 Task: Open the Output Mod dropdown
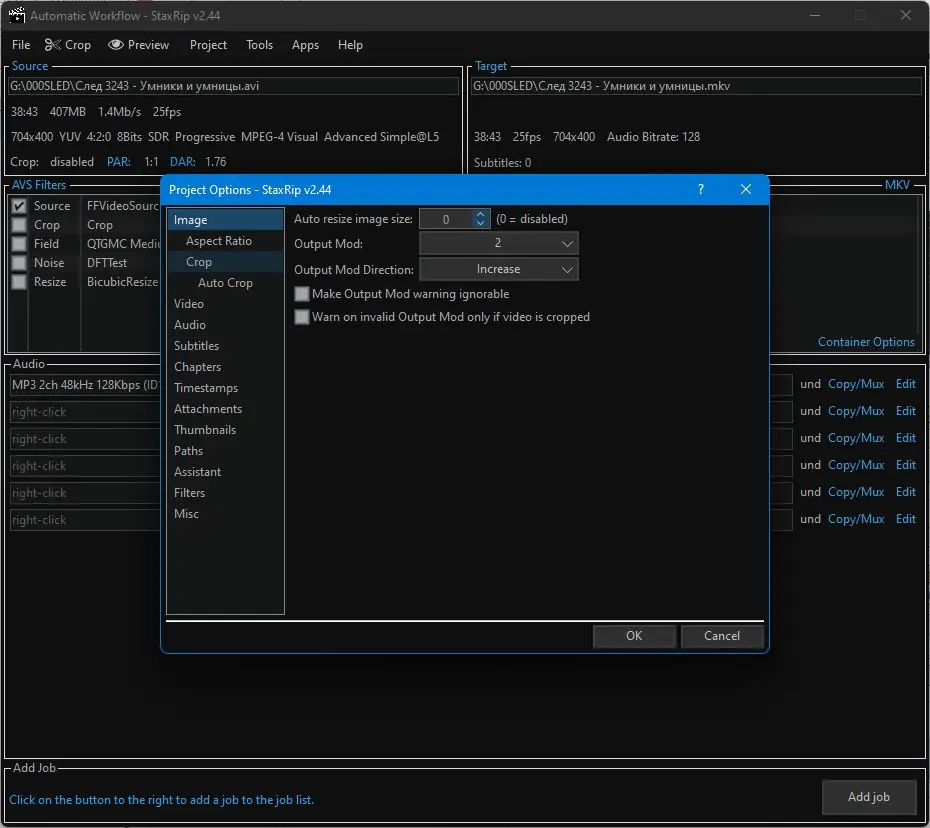pos(498,243)
